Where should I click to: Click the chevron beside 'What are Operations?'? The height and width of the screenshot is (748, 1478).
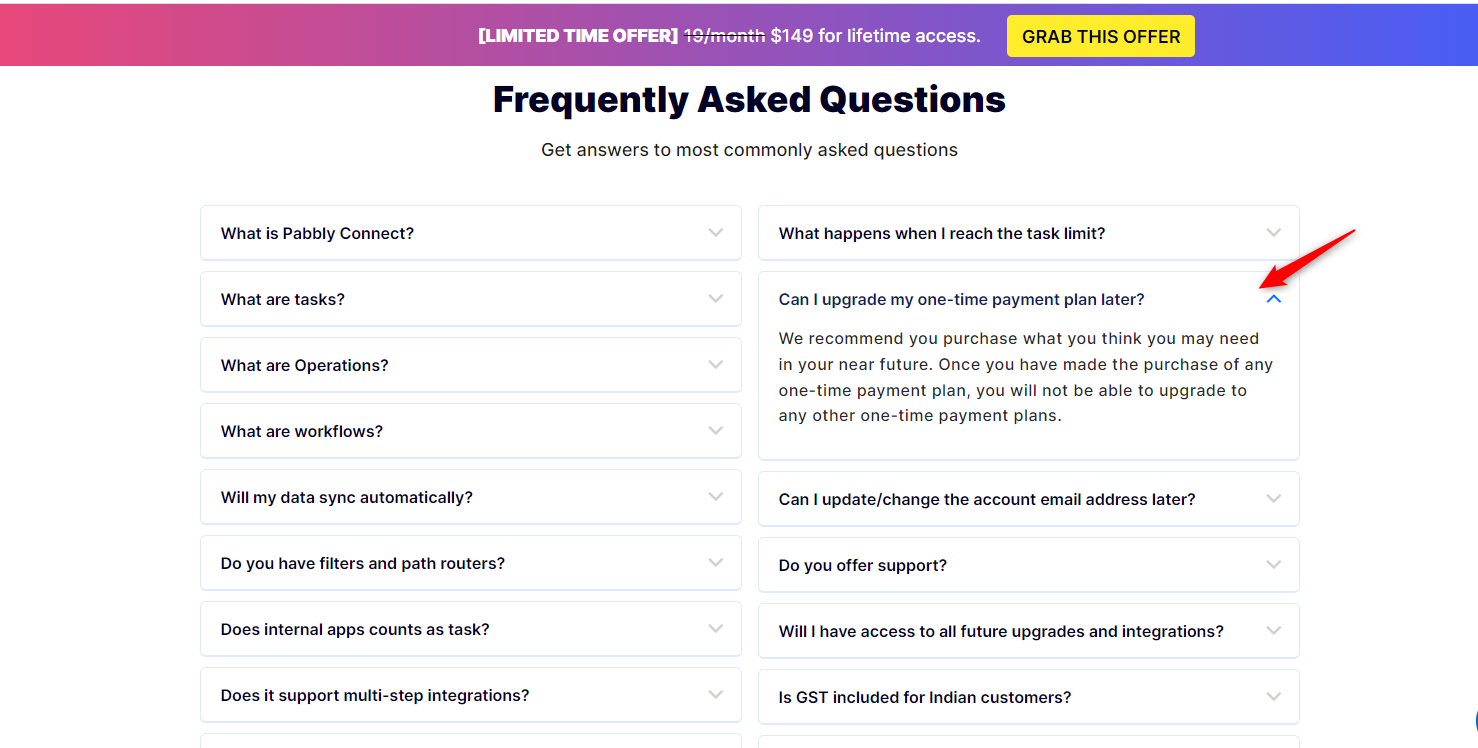point(716,365)
